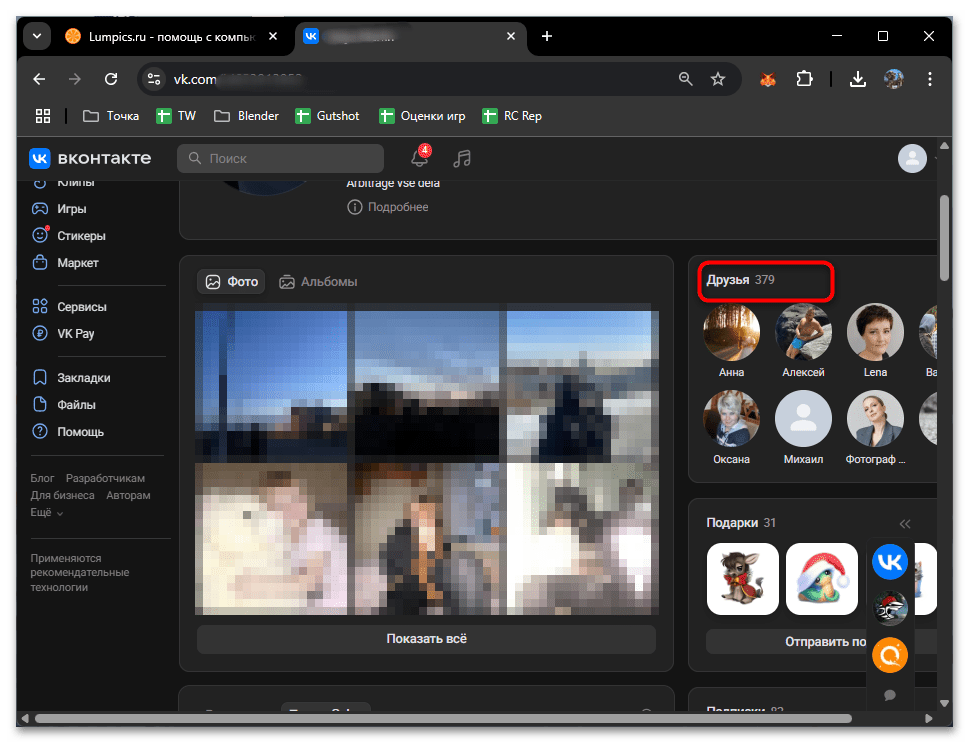Collapse the side panel double-chevron
The image size is (969, 743).
coord(905,524)
